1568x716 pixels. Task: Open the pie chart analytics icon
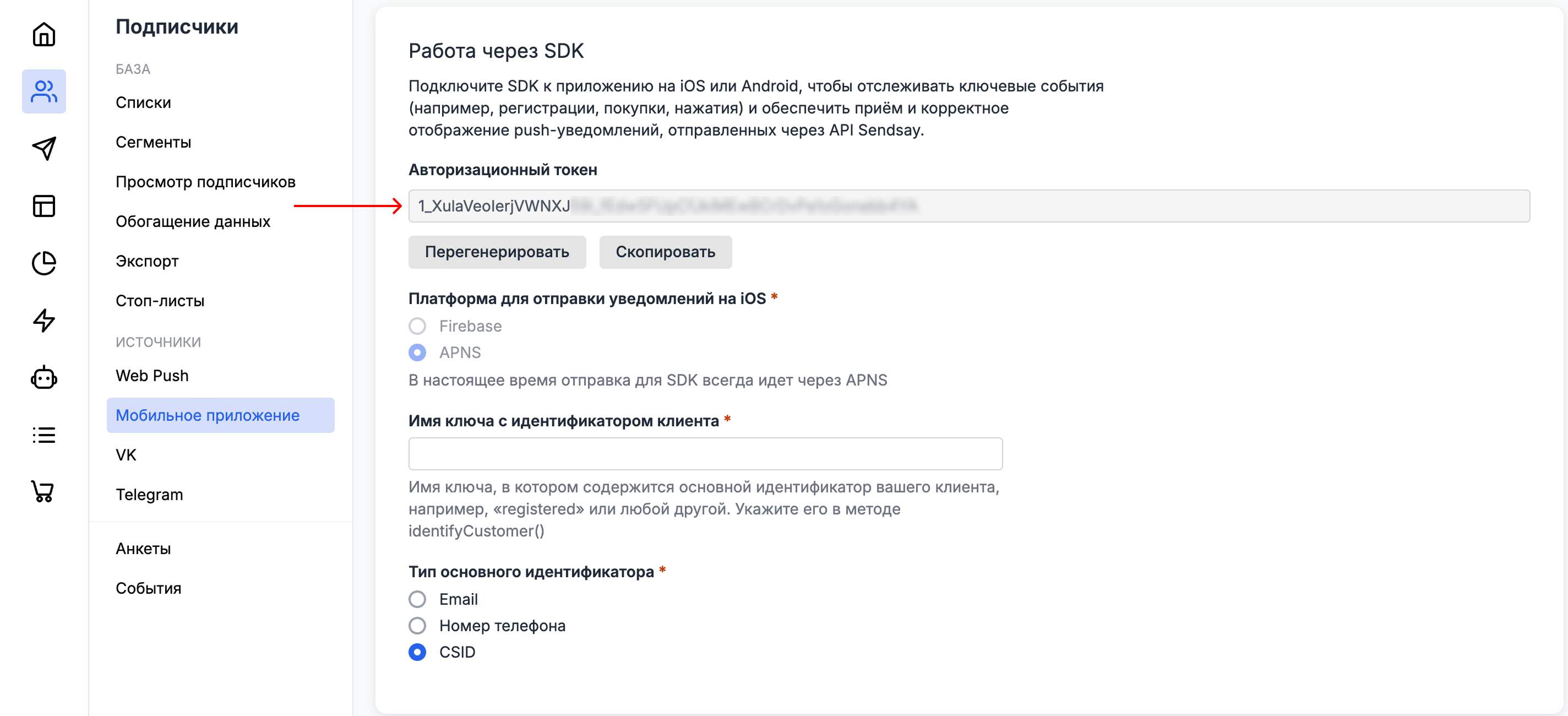44,263
